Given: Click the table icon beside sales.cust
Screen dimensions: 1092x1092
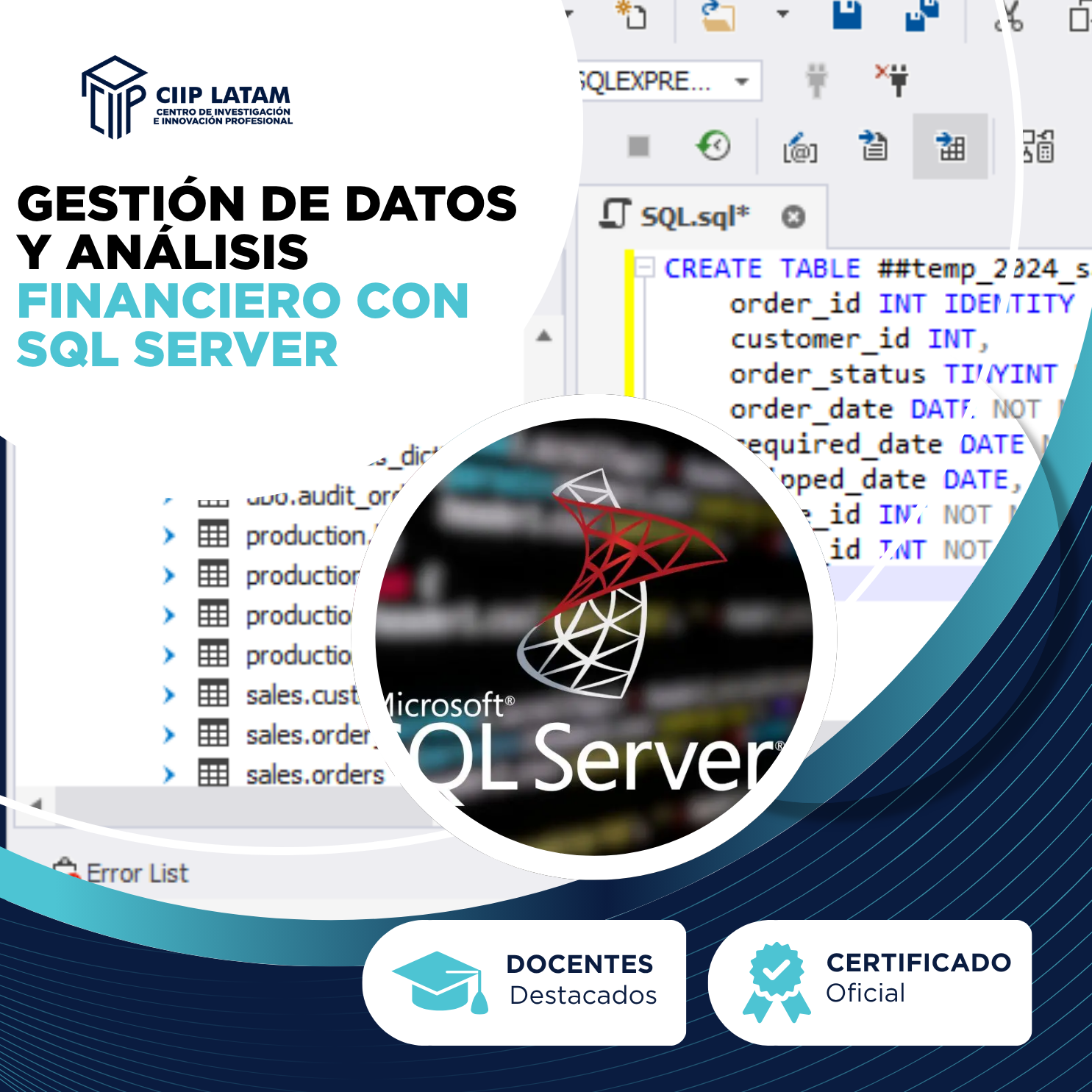Looking at the screenshot, I should tap(213, 694).
